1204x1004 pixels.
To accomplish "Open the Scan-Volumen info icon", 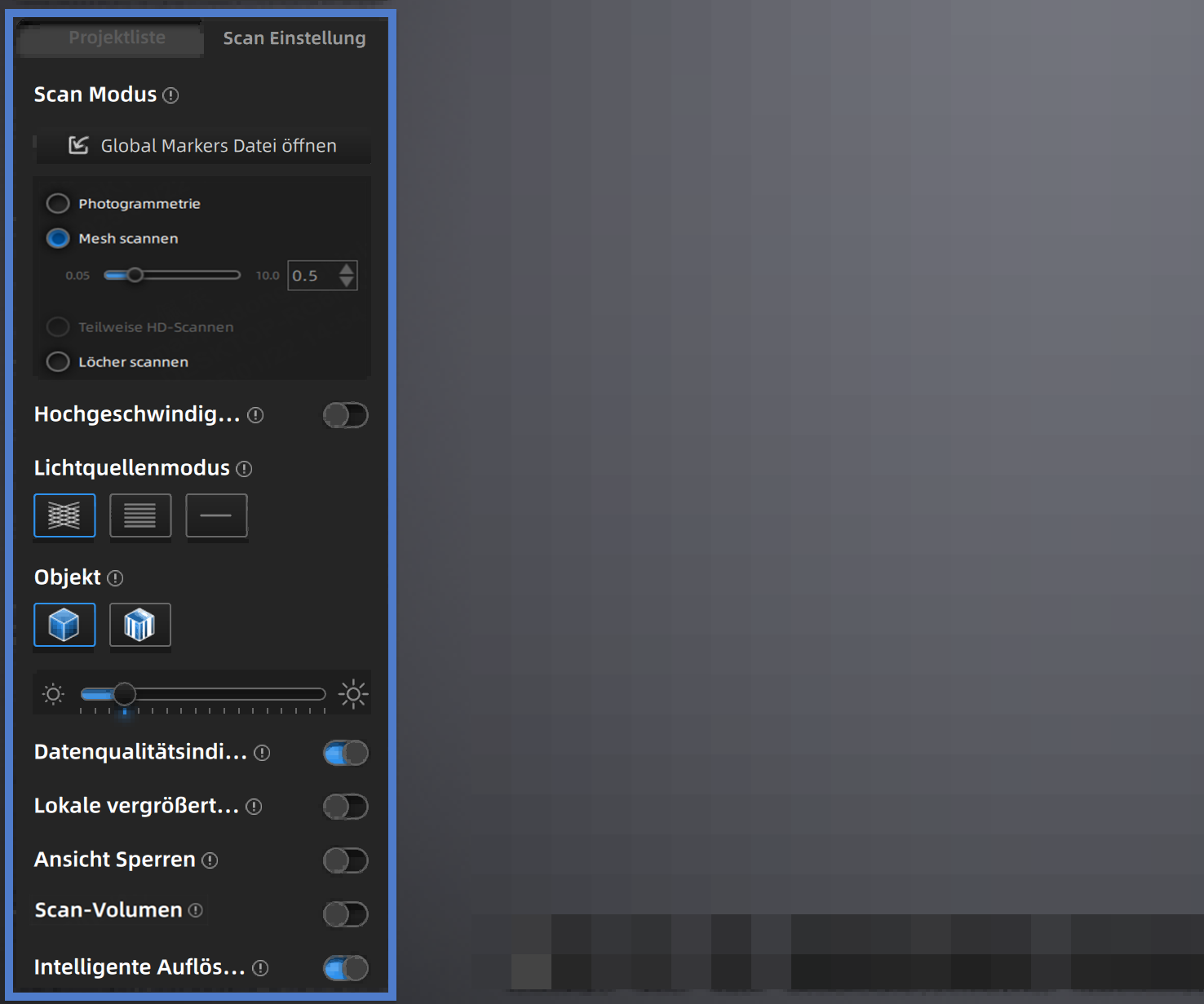I will coord(196,910).
